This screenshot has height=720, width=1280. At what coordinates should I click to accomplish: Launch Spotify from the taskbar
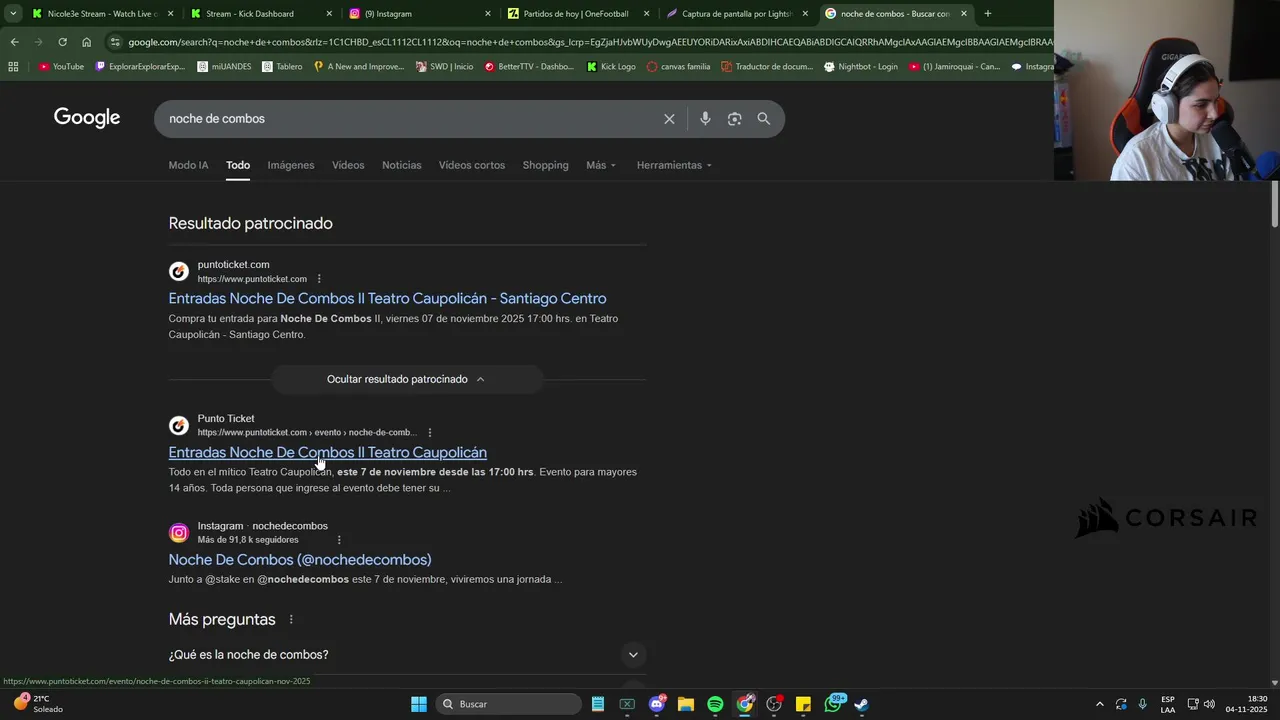tap(715, 704)
